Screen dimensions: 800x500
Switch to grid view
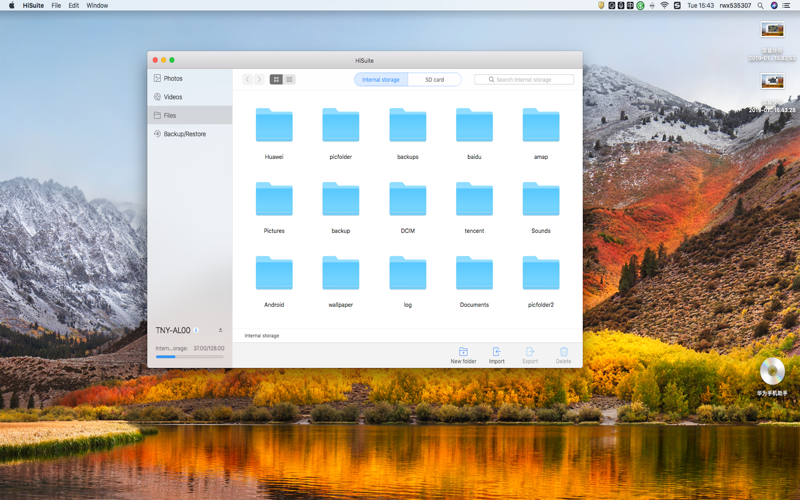[x=276, y=80]
